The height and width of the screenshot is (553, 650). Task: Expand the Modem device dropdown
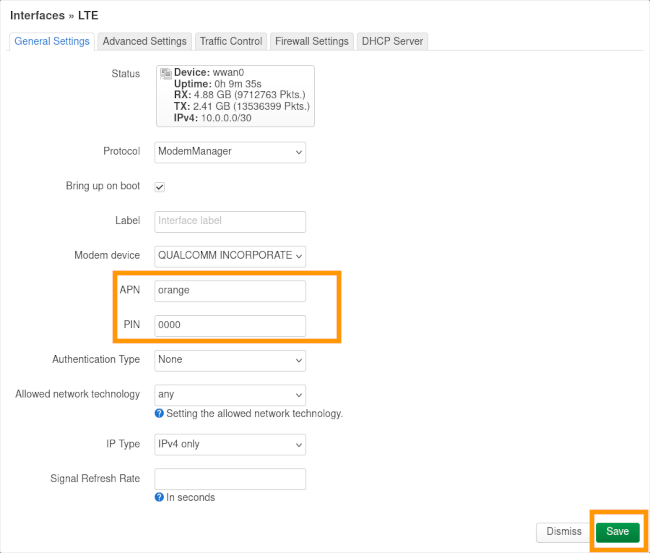click(230, 256)
